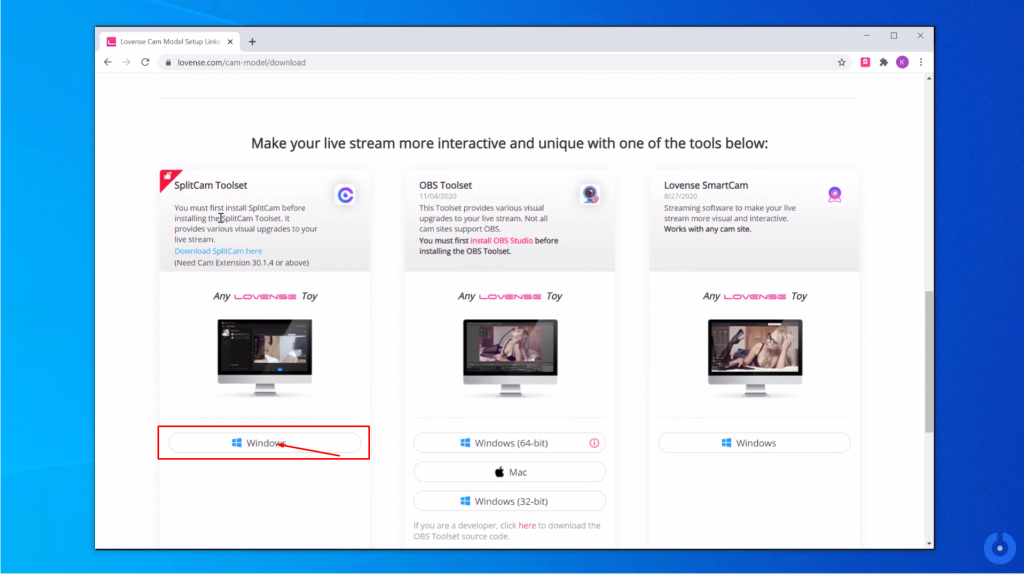This screenshot has height=575, width=1024.
Task: Bookmark this page with the star icon
Action: [x=842, y=62]
